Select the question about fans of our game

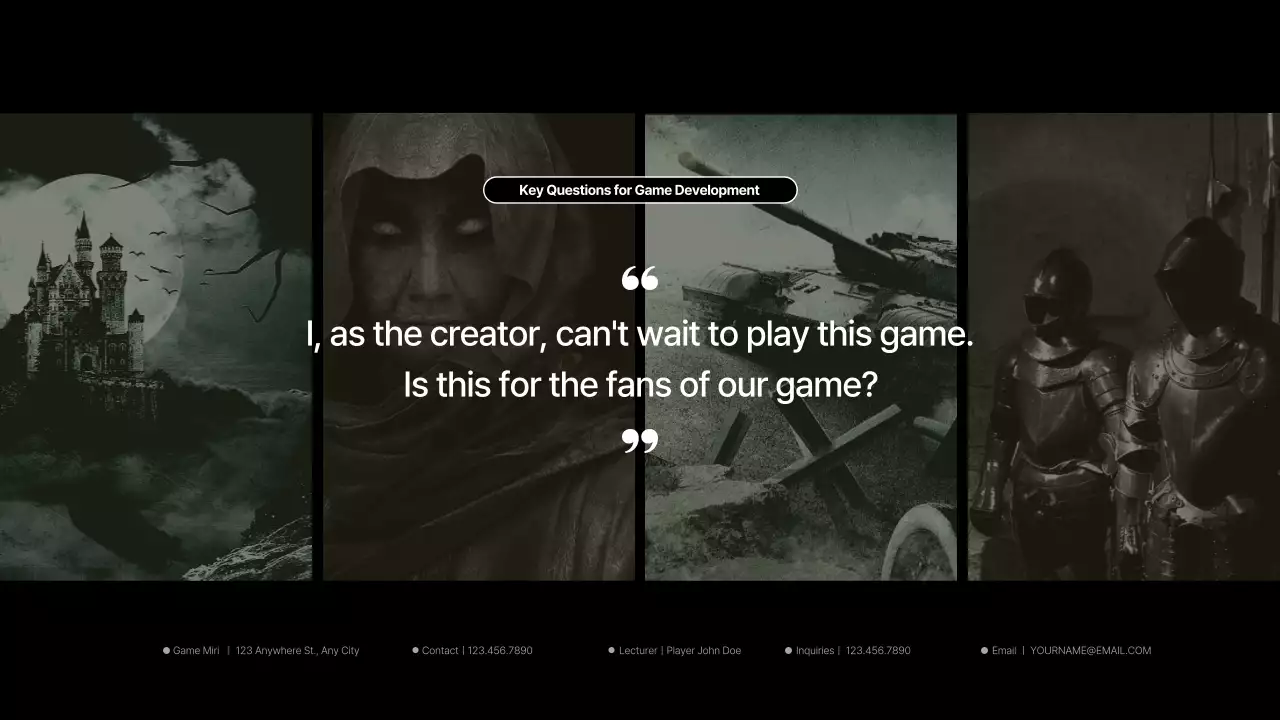640,384
